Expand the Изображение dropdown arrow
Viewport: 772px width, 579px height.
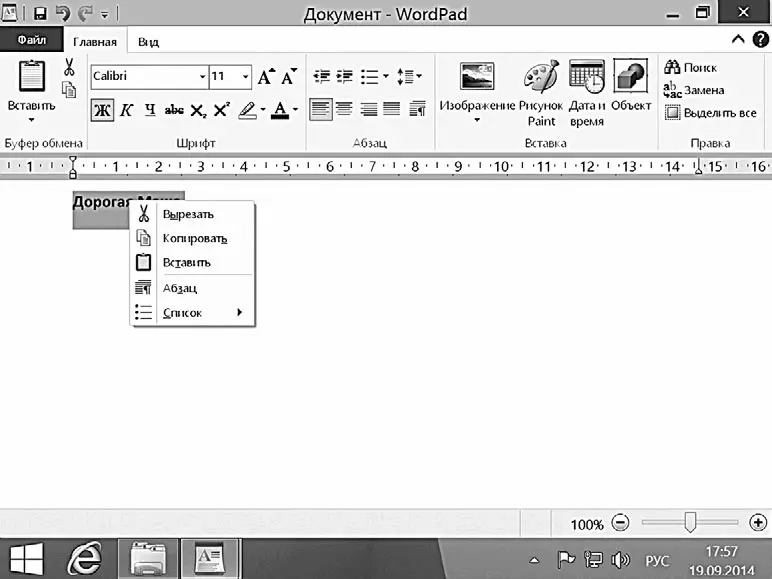point(477,120)
